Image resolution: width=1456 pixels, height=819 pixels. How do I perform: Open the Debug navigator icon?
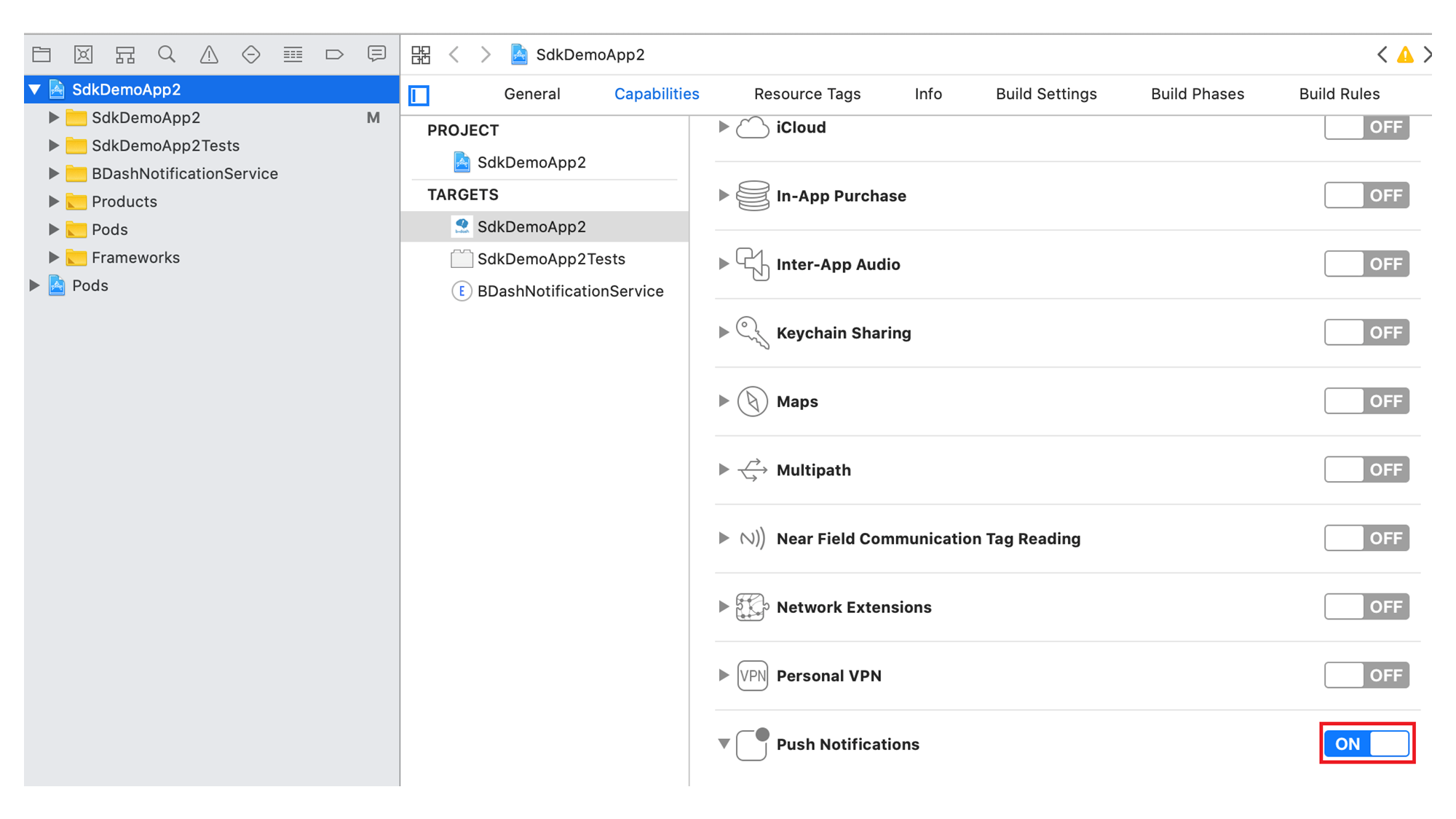[x=293, y=55]
